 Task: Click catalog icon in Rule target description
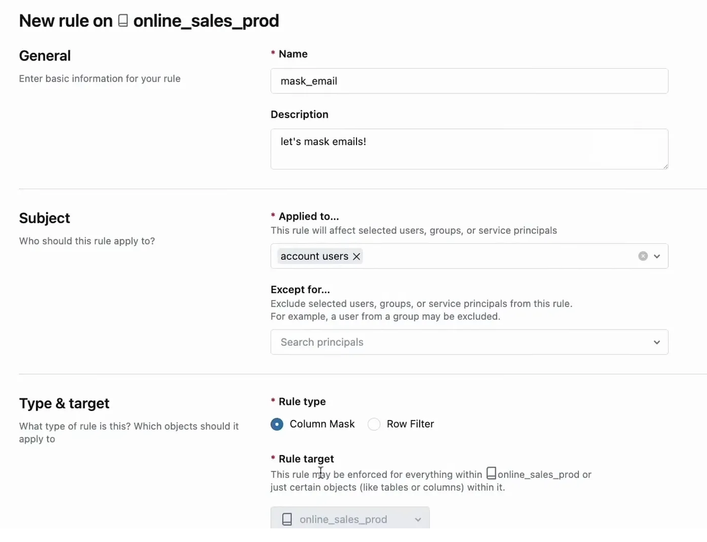pyautogui.click(x=491, y=474)
